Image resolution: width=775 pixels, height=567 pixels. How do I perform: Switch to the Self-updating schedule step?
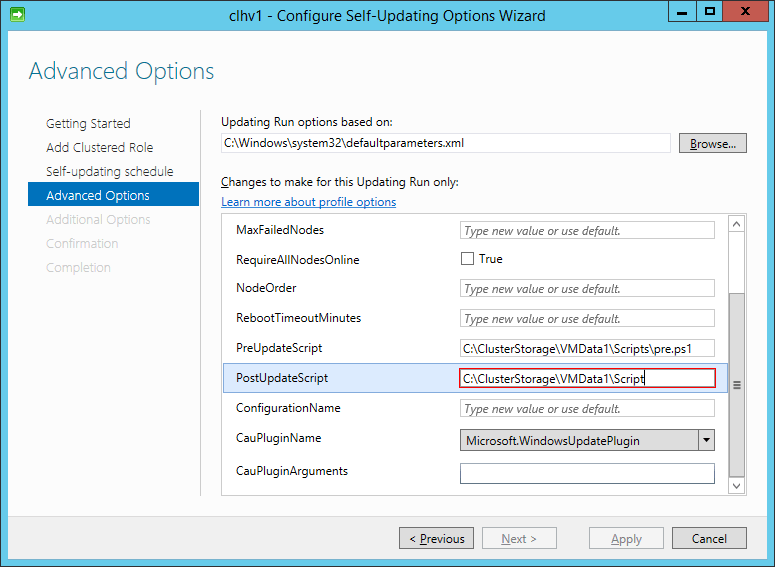110,172
